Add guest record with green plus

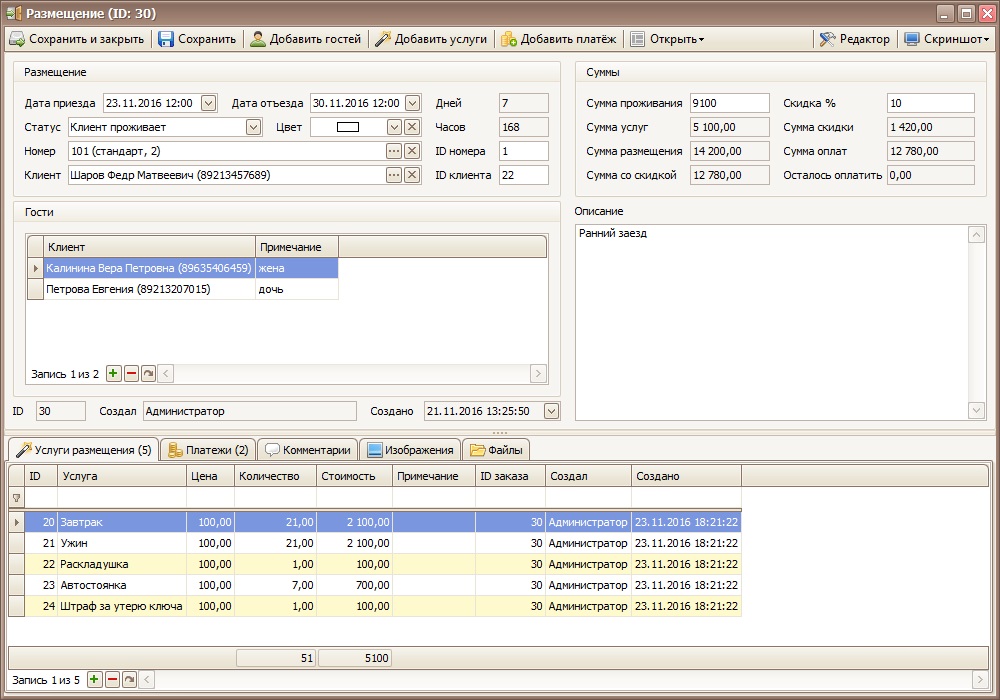[x=113, y=374]
